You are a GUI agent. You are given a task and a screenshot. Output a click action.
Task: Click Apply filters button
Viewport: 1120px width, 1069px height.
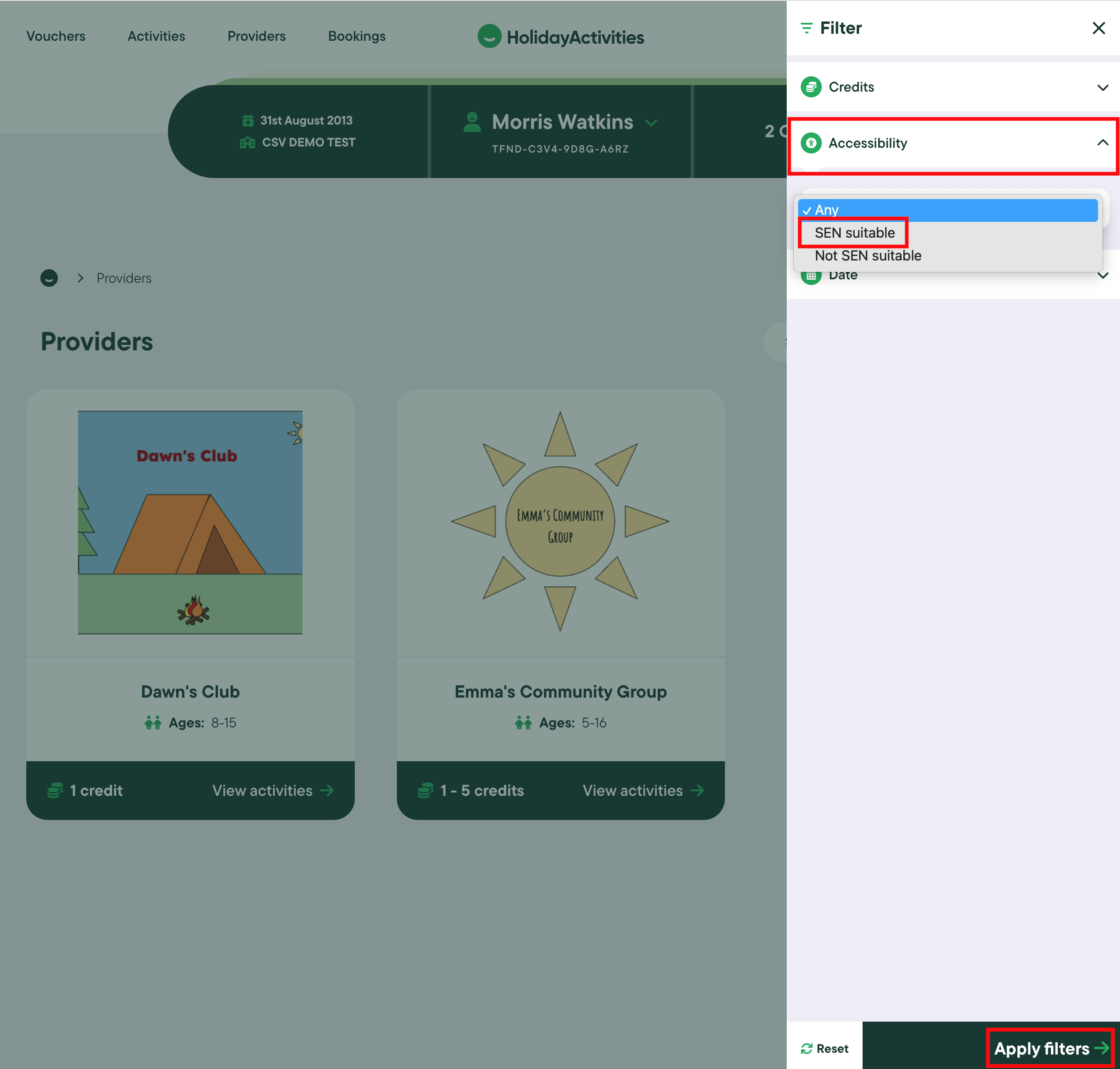[x=1042, y=1048]
